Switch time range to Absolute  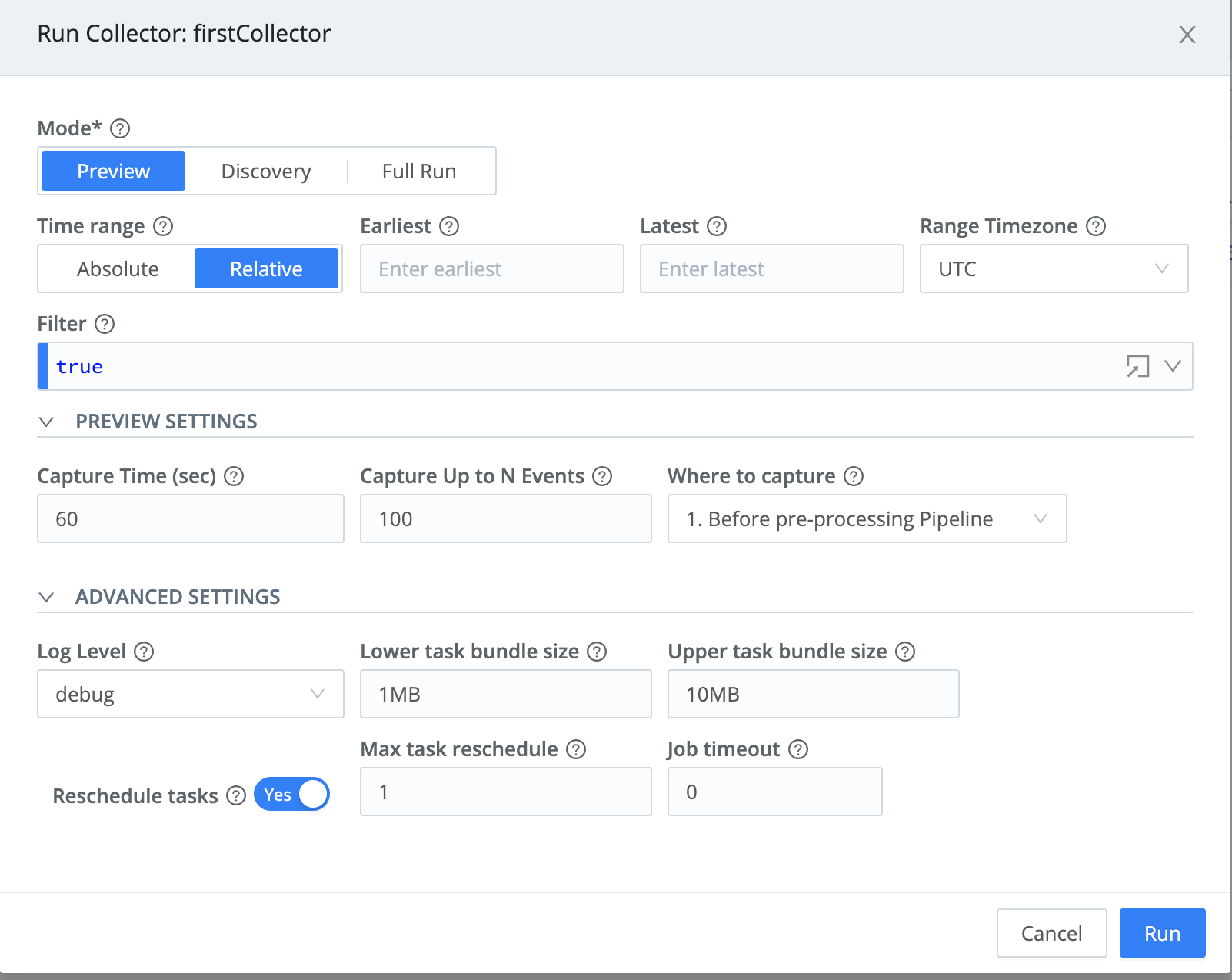pos(117,268)
